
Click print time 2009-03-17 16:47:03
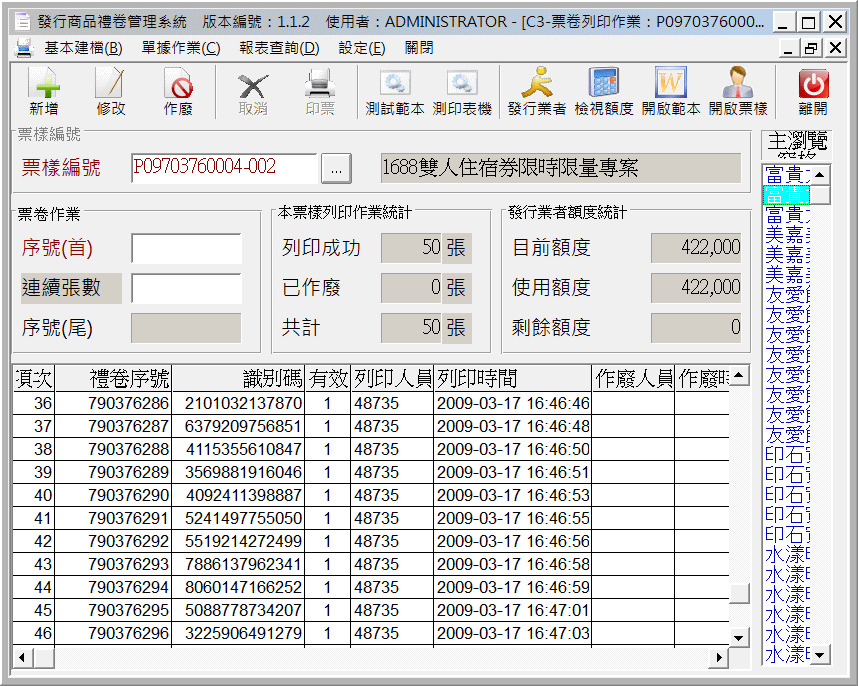pos(513,633)
